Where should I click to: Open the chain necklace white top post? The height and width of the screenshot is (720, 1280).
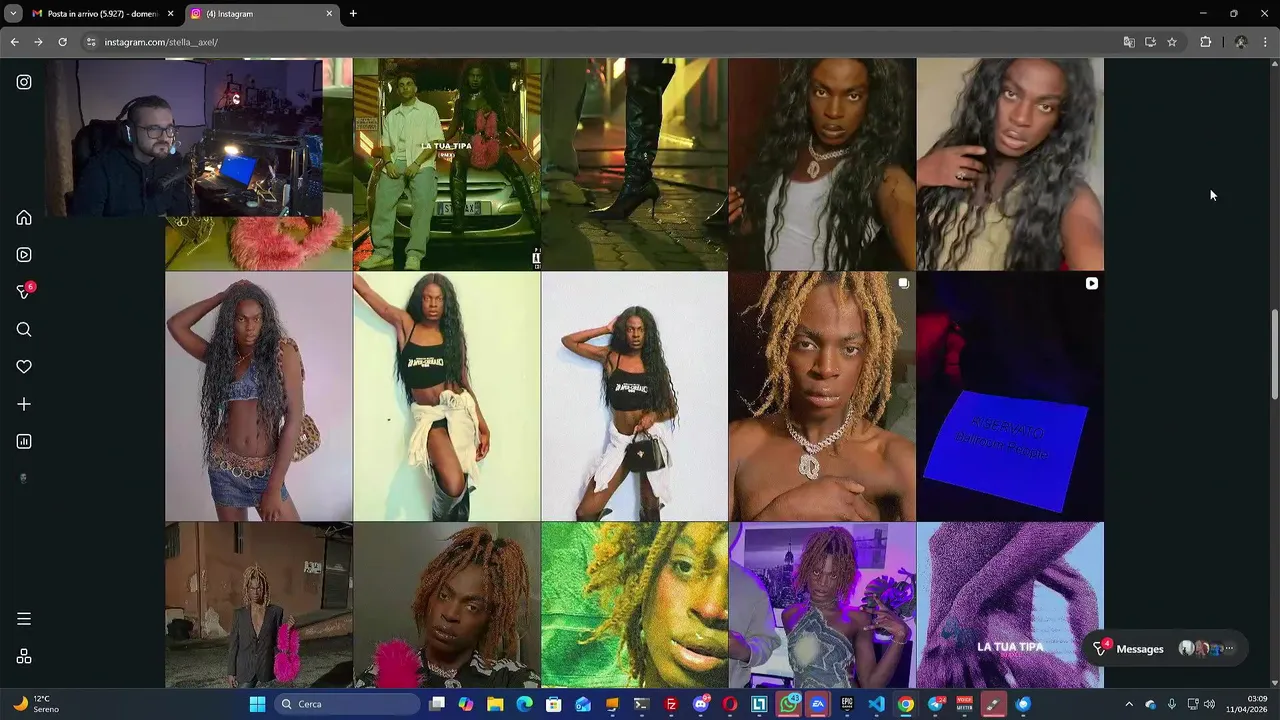[822, 164]
